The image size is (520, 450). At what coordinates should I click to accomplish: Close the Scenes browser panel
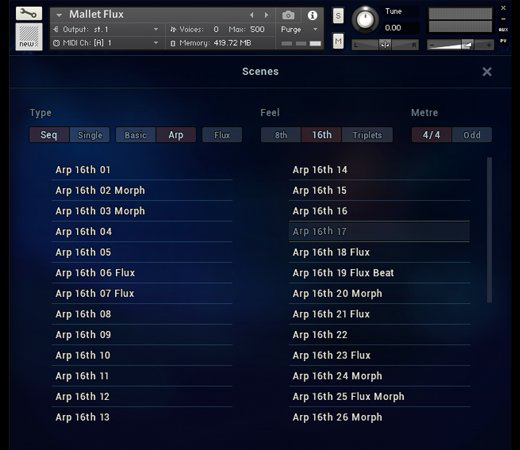tap(487, 72)
